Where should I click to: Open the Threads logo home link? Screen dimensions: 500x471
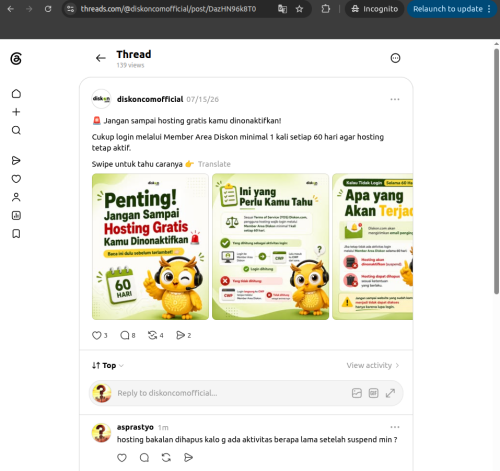tap(16, 59)
